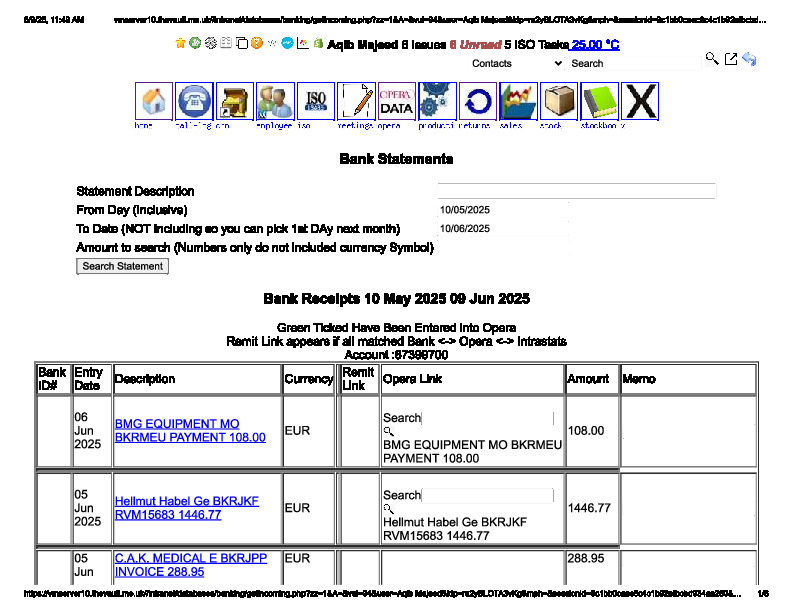Image resolution: width=792 pixels, height=612 pixels.
Task: Open BMG EQUIPMENT MO BKRMEU PAYMENT link
Action: tap(190, 430)
